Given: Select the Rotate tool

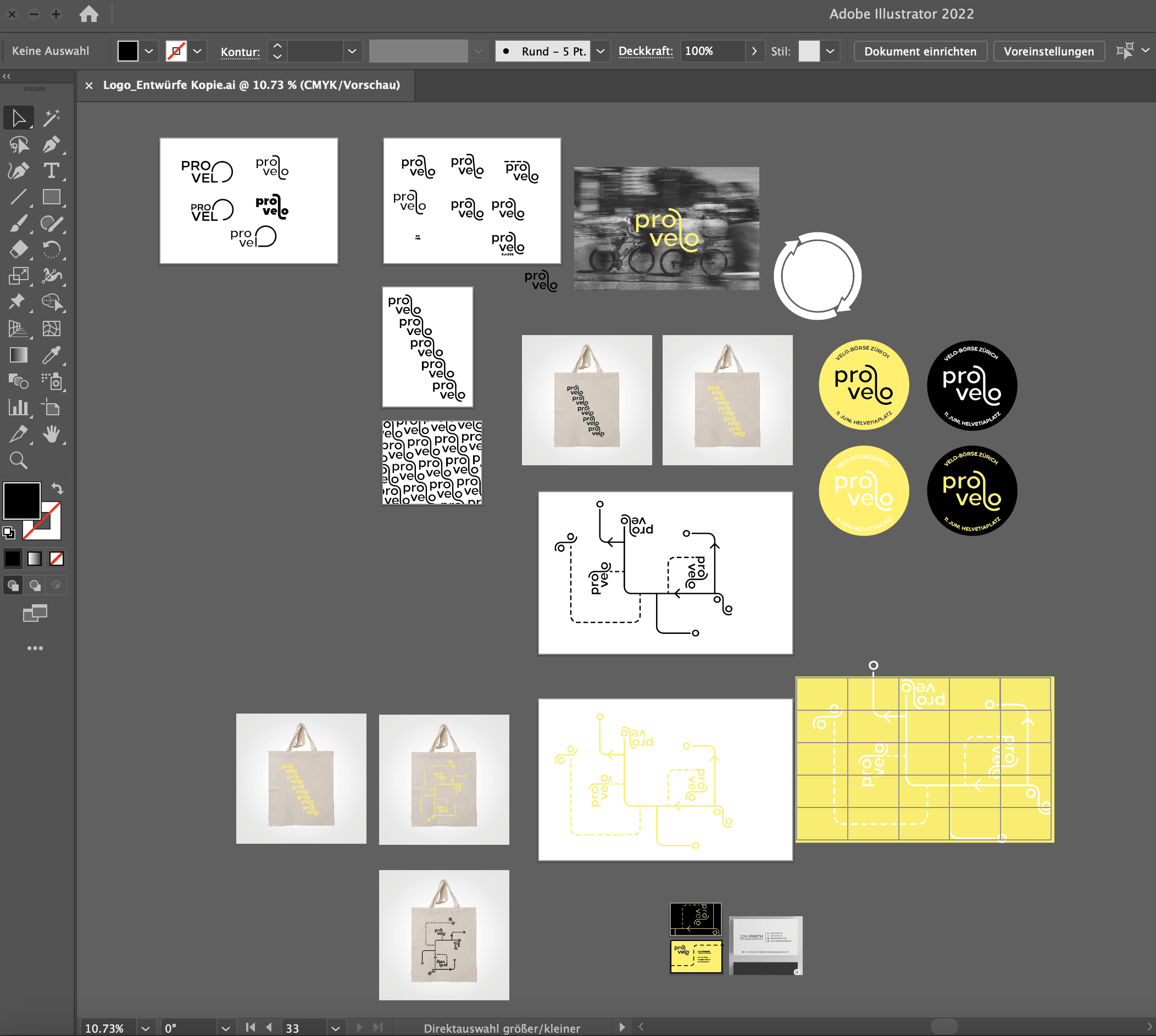Looking at the screenshot, I should [x=51, y=249].
